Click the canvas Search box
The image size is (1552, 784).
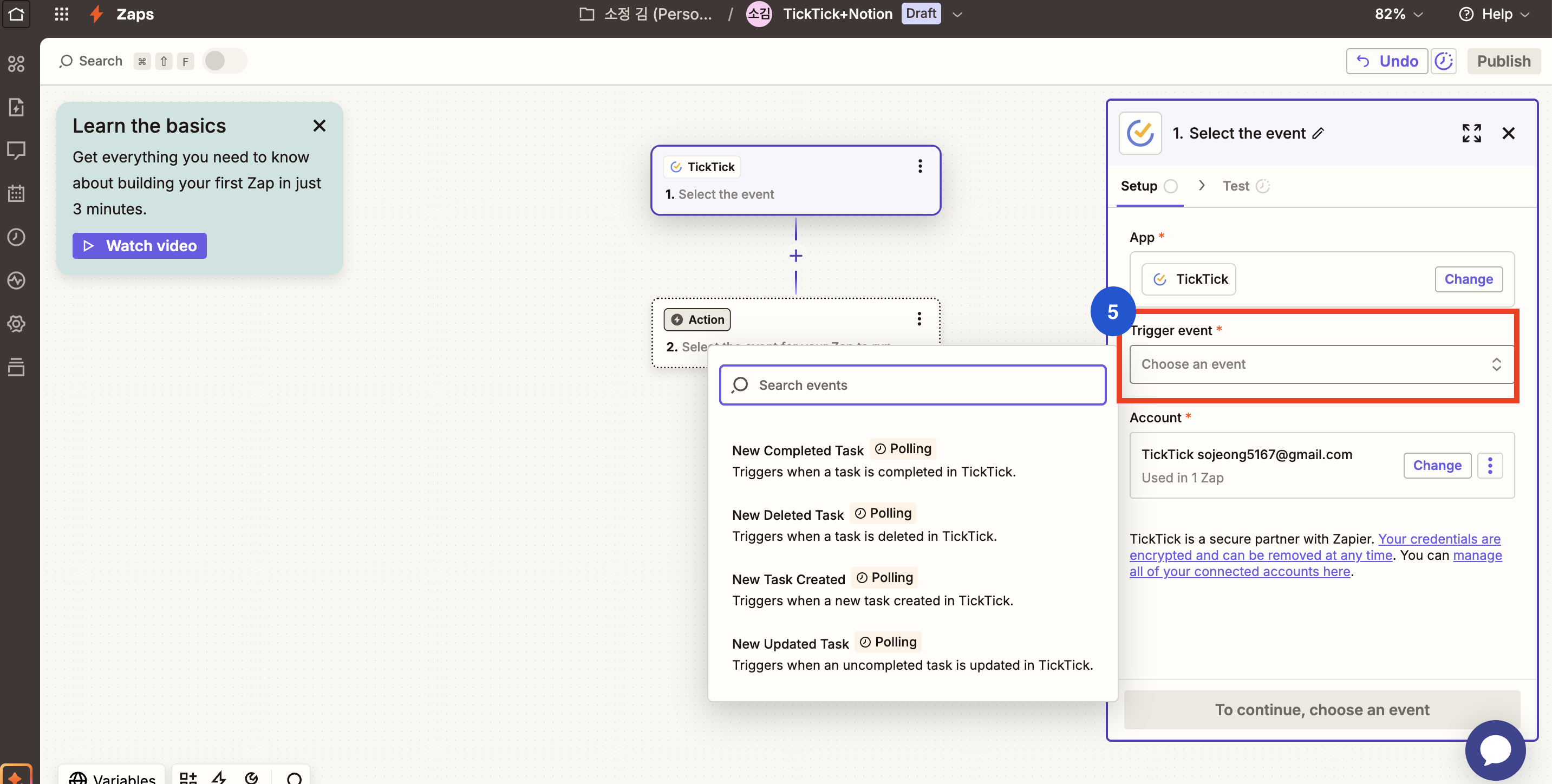click(x=91, y=61)
